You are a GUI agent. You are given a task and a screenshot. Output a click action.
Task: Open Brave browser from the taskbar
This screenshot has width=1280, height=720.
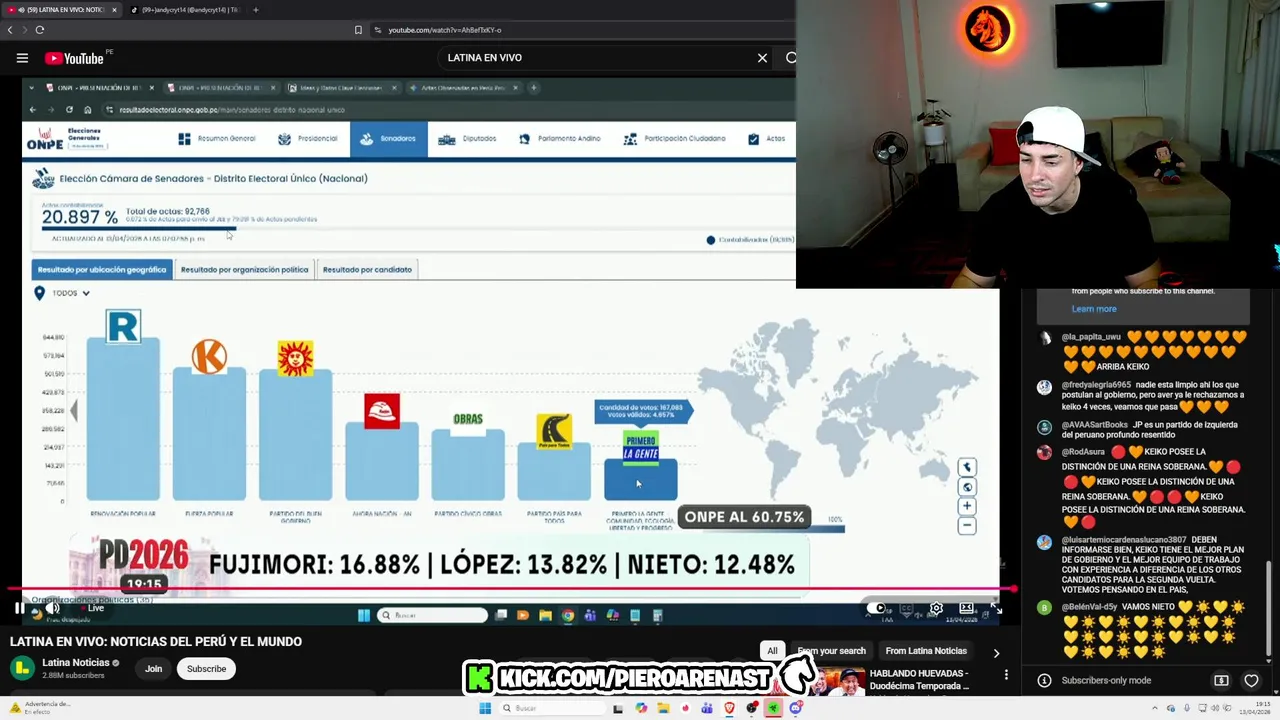click(729, 708)
